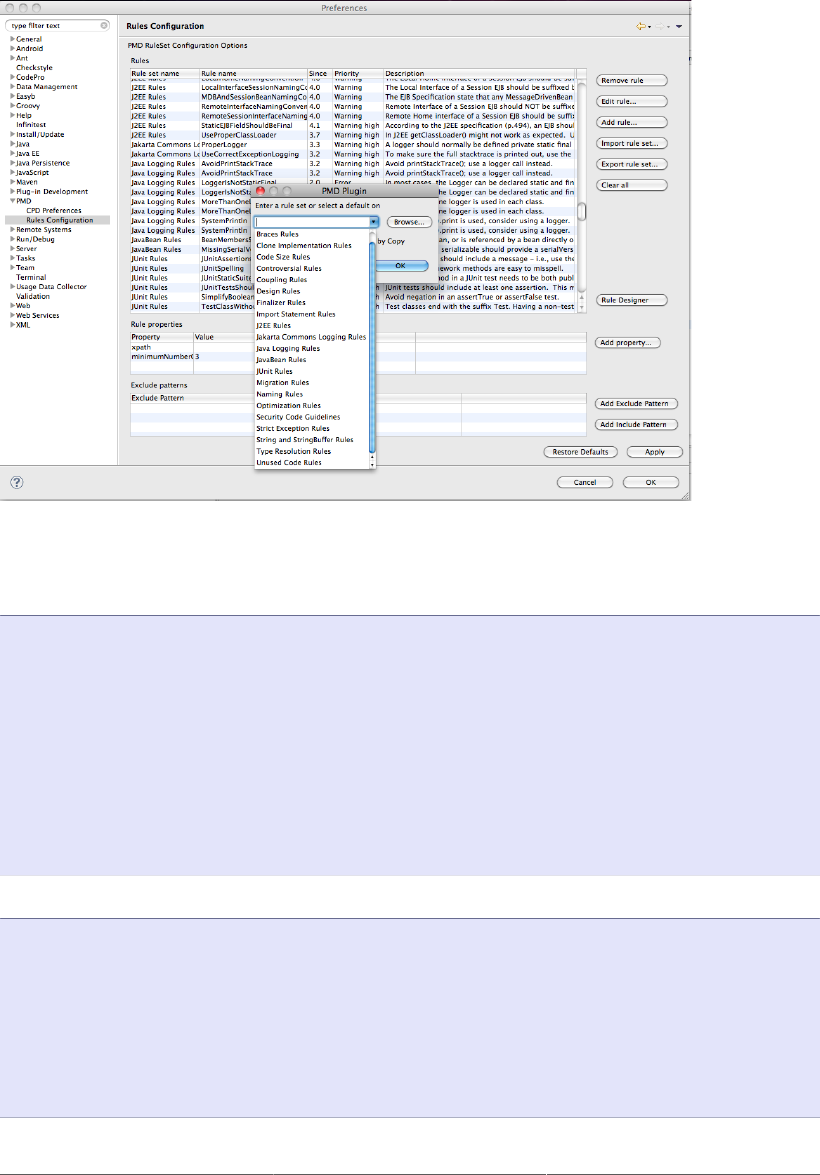Click the Edit rule... button
The height and width of the screenshot is (1175, 820).
(x=632, y=101)
